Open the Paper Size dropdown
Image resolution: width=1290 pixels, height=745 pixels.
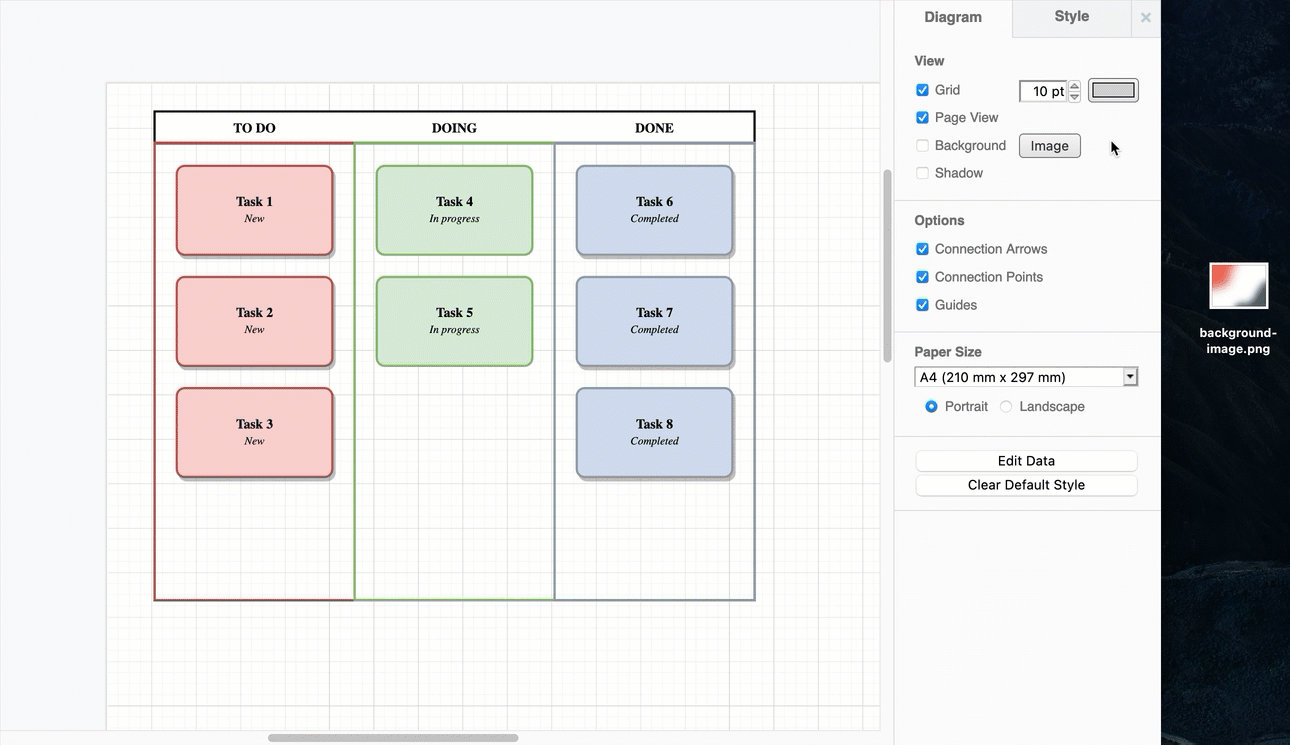tap(1129, 376)
